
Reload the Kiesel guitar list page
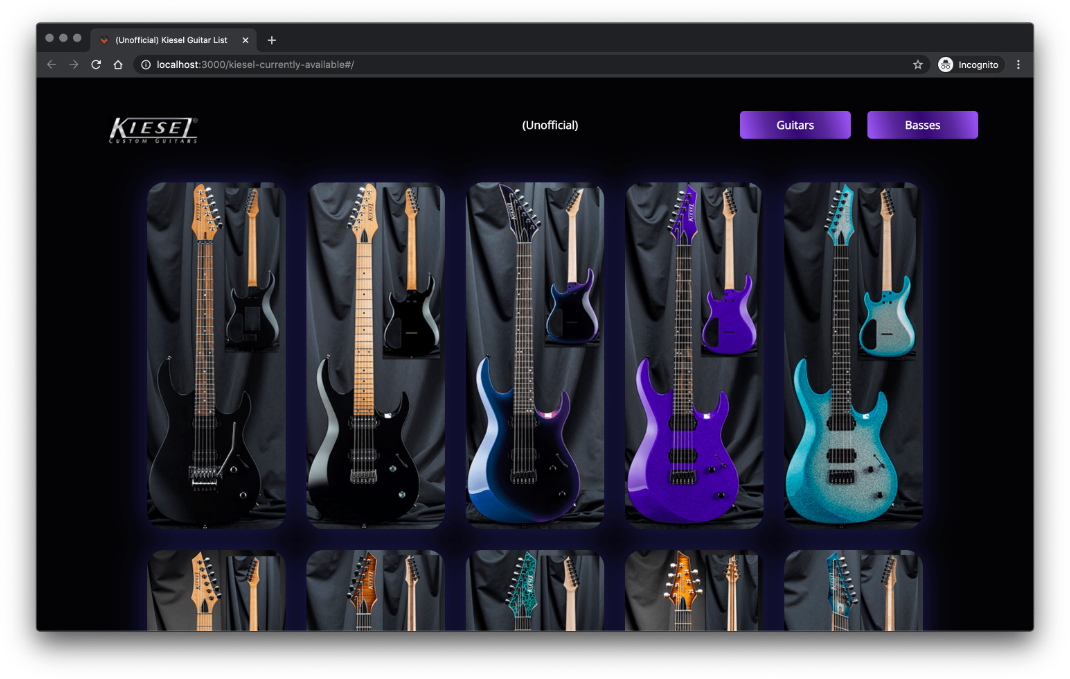point(95,64)
